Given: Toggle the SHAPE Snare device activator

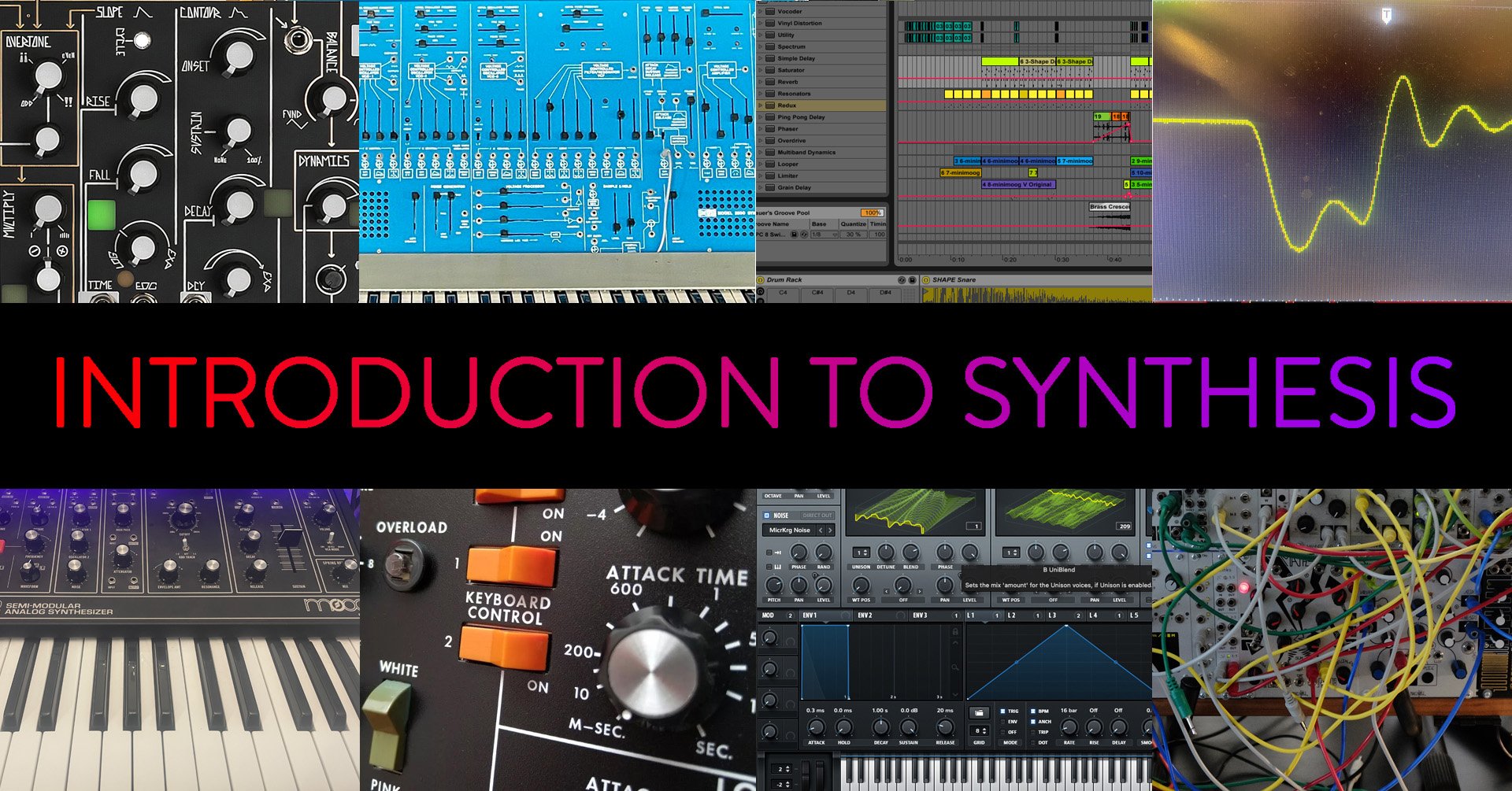Looking at the screenshot, I should click(926, 280).
